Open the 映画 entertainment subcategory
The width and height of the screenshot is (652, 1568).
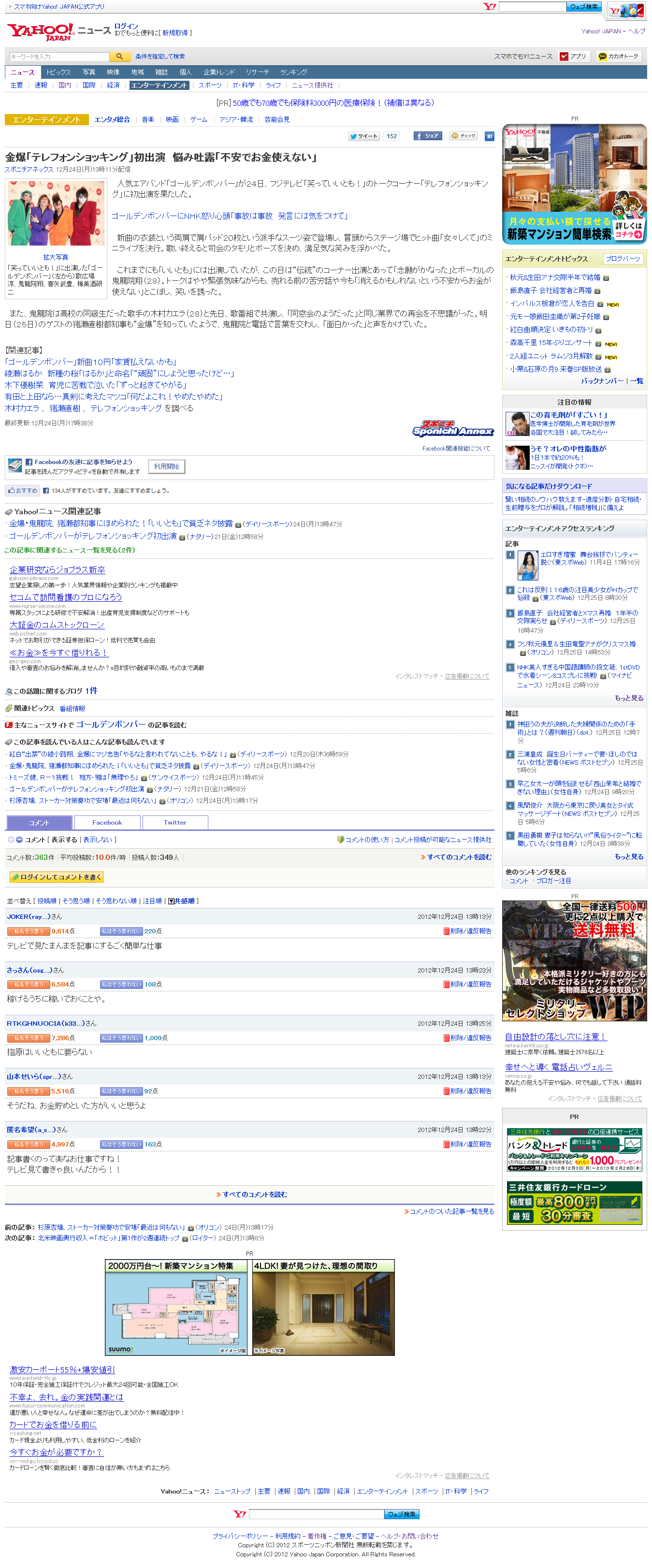coord(172,120)
